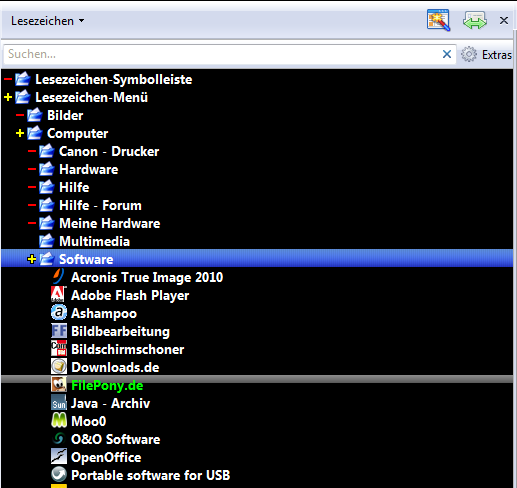
Task: Click the Hardware folder icon
Action: tap(47, 169)
